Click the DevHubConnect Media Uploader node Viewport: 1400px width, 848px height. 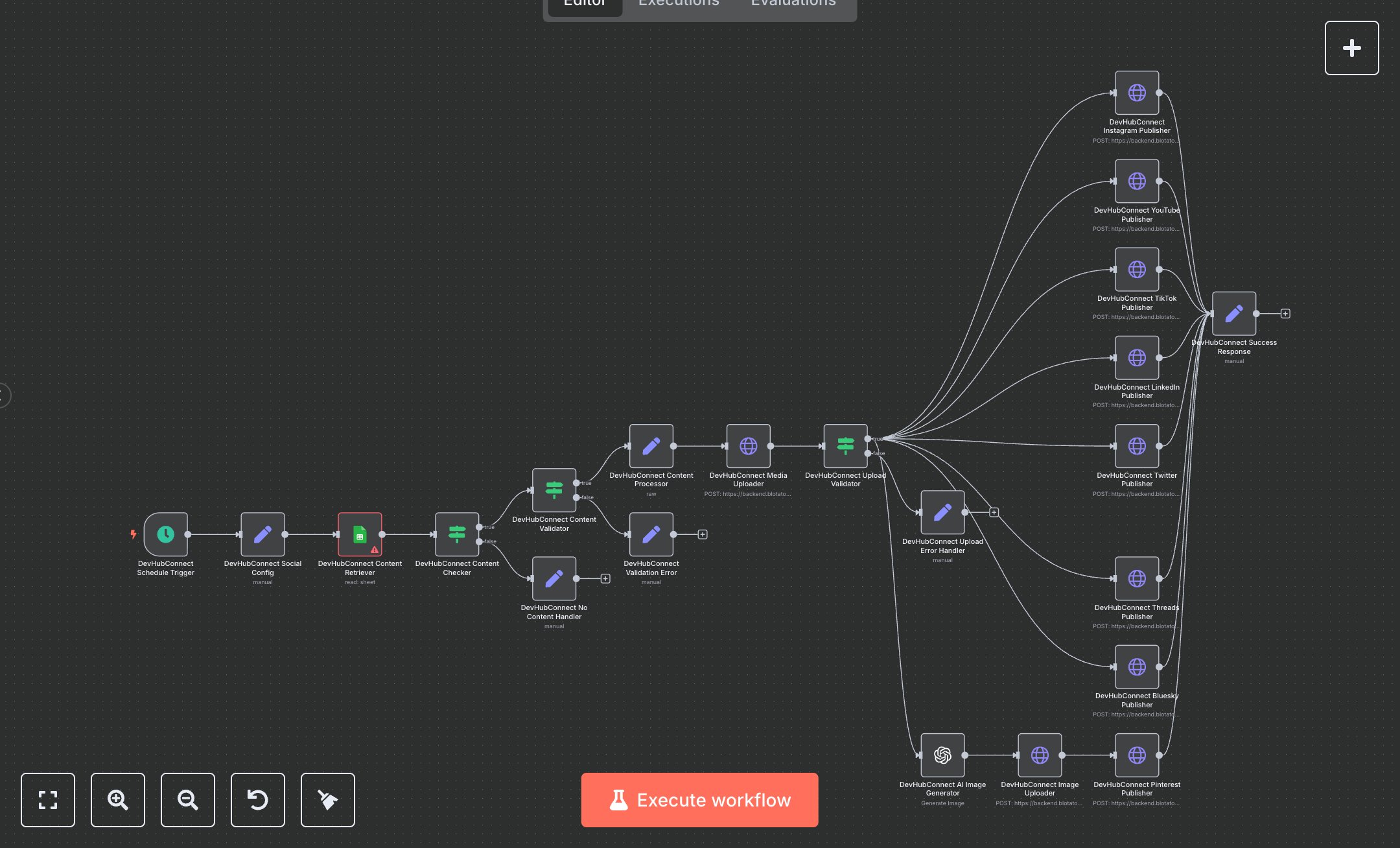748,446
